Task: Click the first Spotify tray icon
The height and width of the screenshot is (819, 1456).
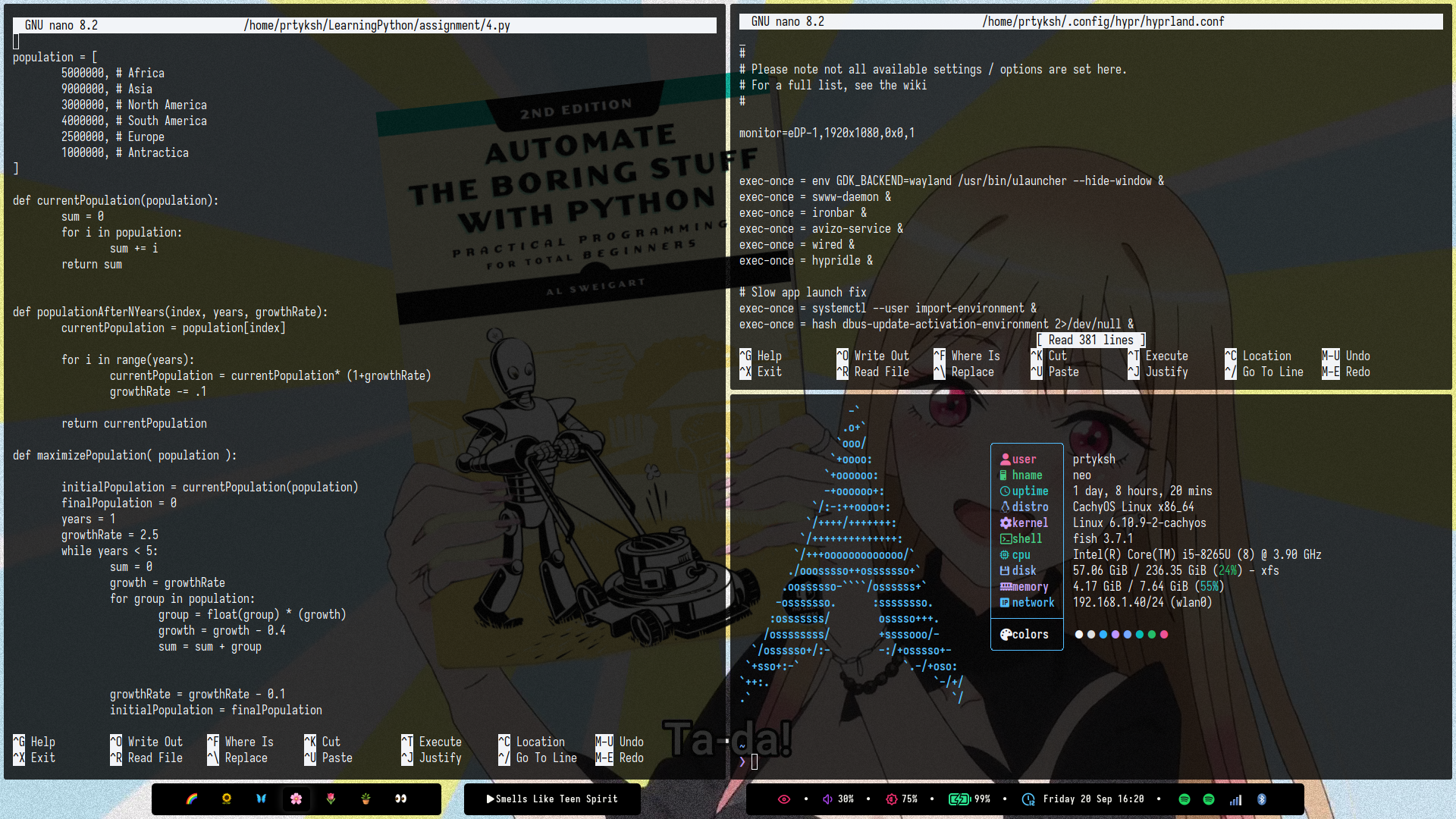Action: (1185, 799)
